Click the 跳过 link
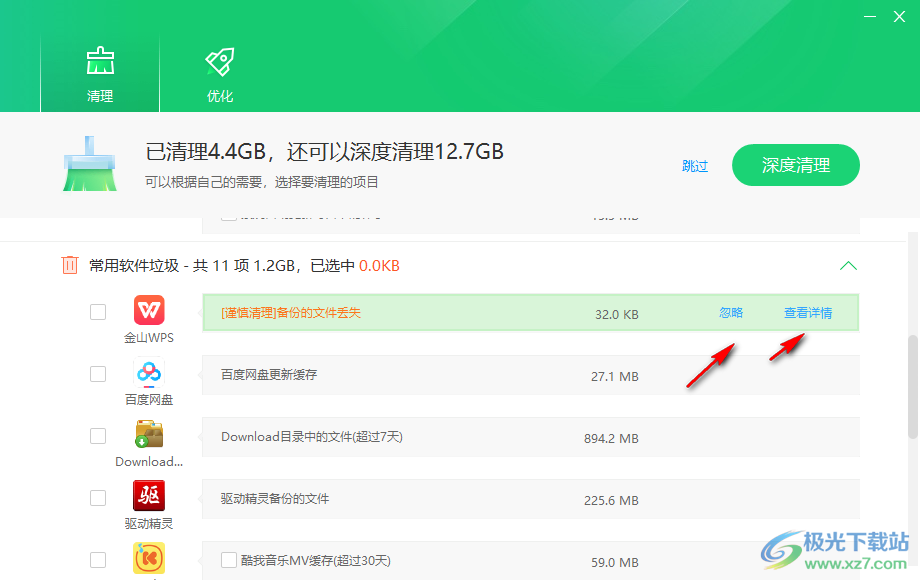 coord(695,166)
